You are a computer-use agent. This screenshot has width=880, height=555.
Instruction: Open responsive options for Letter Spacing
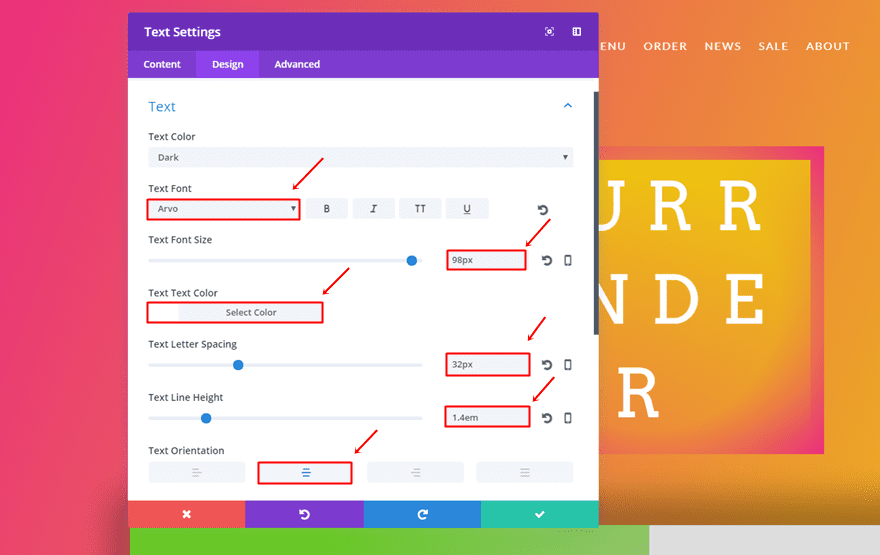coord(568,365)
